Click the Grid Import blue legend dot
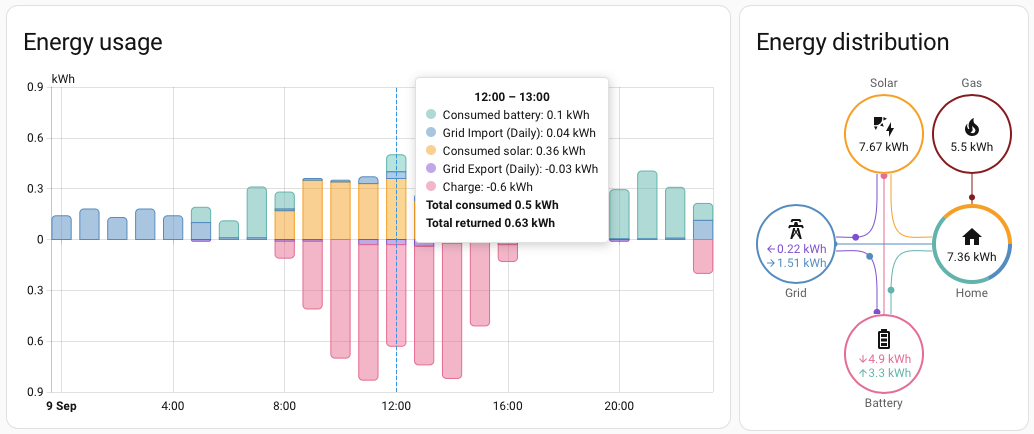The height and width of the screenshot is (434, 1034). pyautogui.click(x=431, y=133)
